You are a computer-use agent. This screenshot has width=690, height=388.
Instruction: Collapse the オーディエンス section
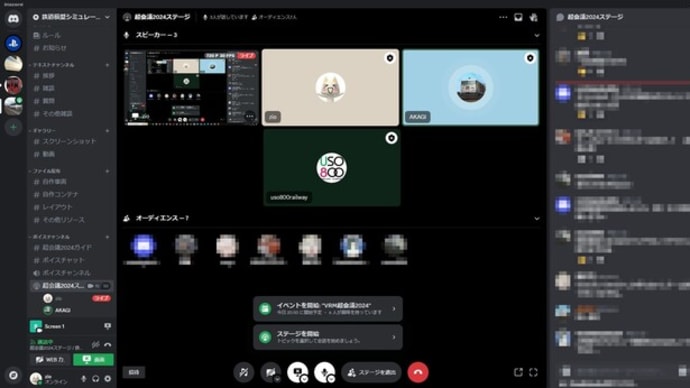pyautogui.click(x=536, y=218)
